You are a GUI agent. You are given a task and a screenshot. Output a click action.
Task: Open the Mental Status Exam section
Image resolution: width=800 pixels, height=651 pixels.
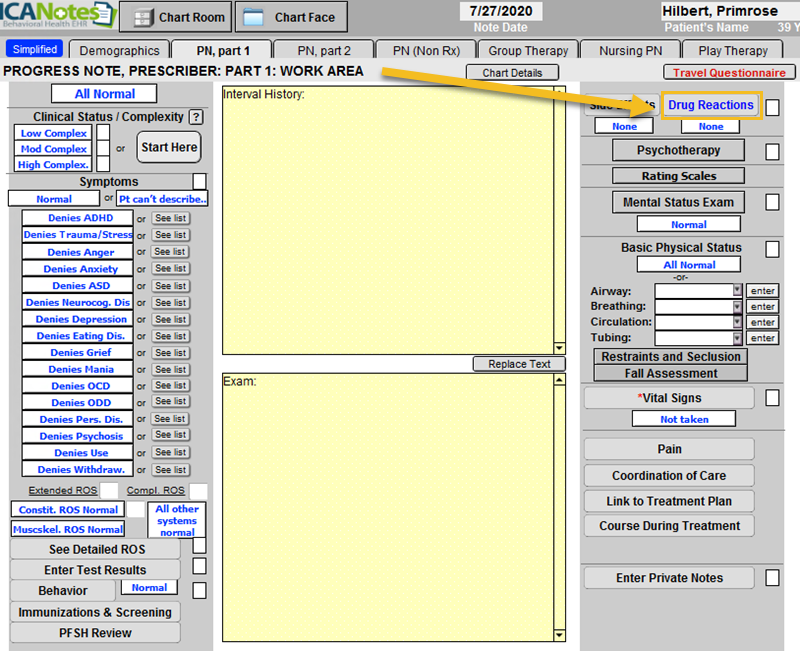678,202
